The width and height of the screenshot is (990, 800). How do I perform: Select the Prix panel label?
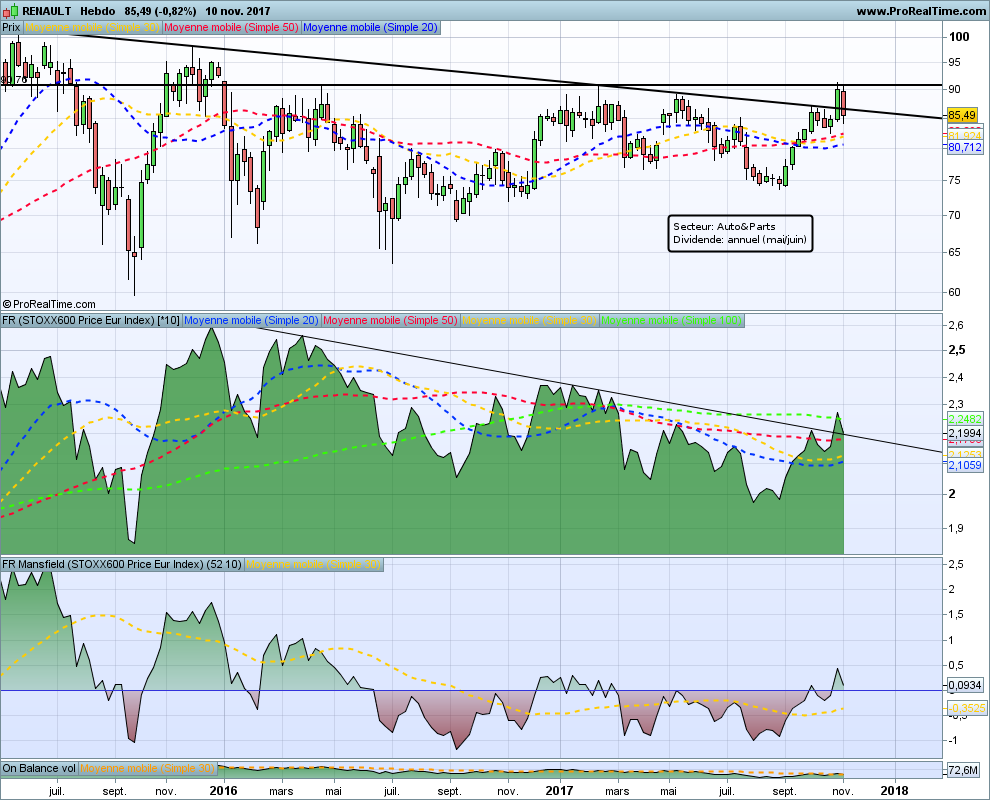tap(11, 28)
